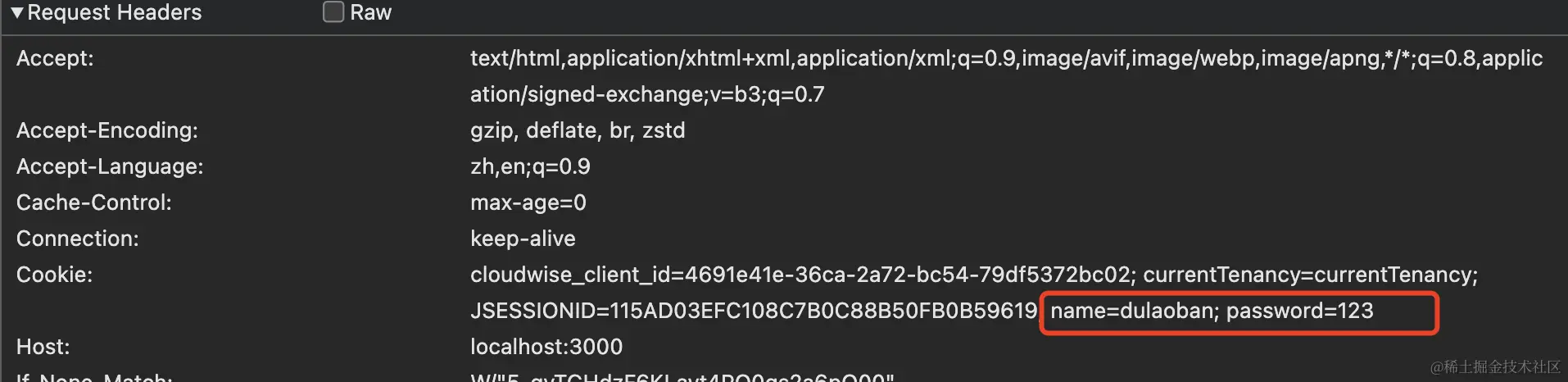The height and width of the screenshot is (382, 1568).
Task: Click the localhost:3000 value
Action: 546,347
